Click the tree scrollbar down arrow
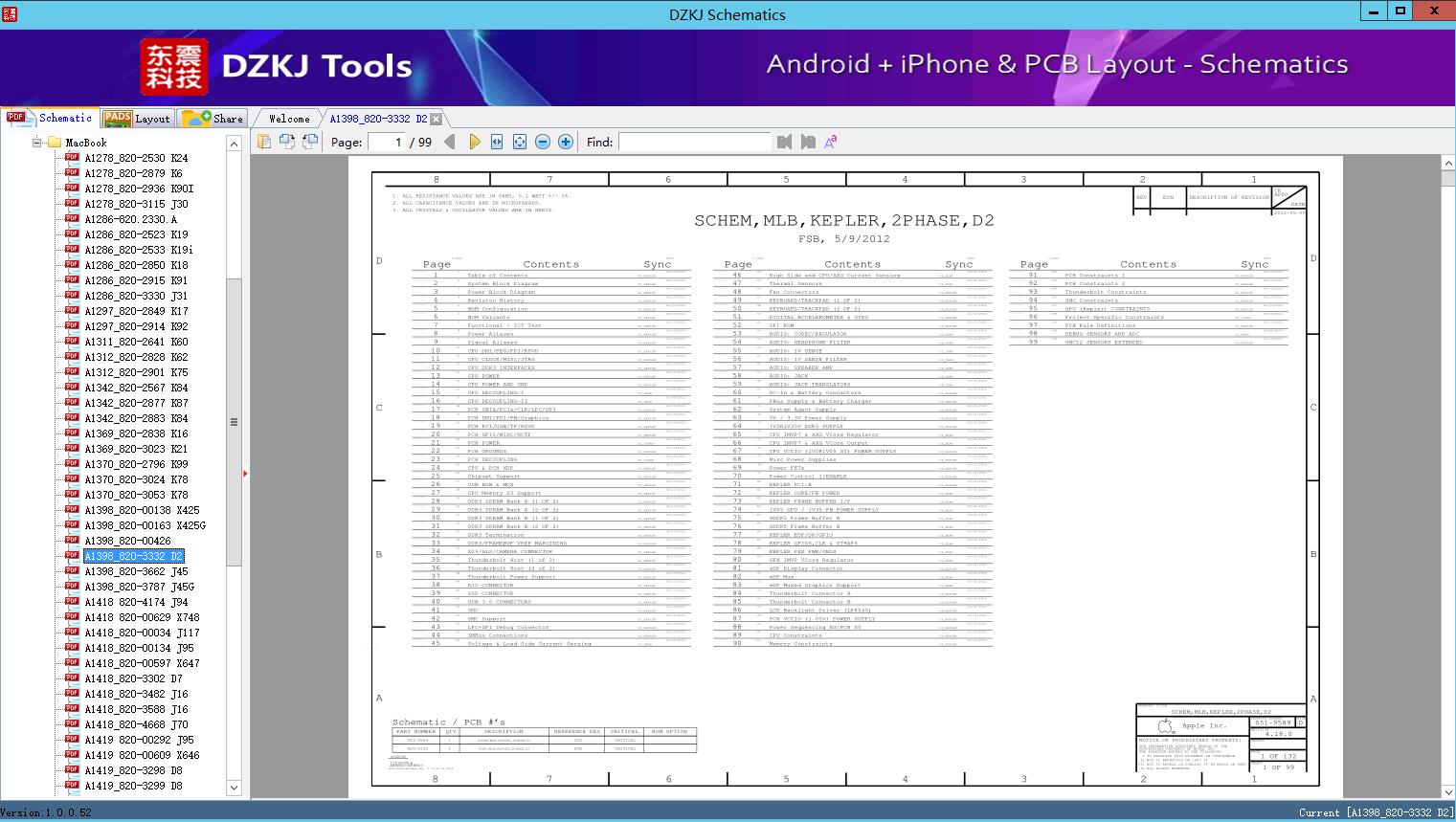 [x=234, y=788]
